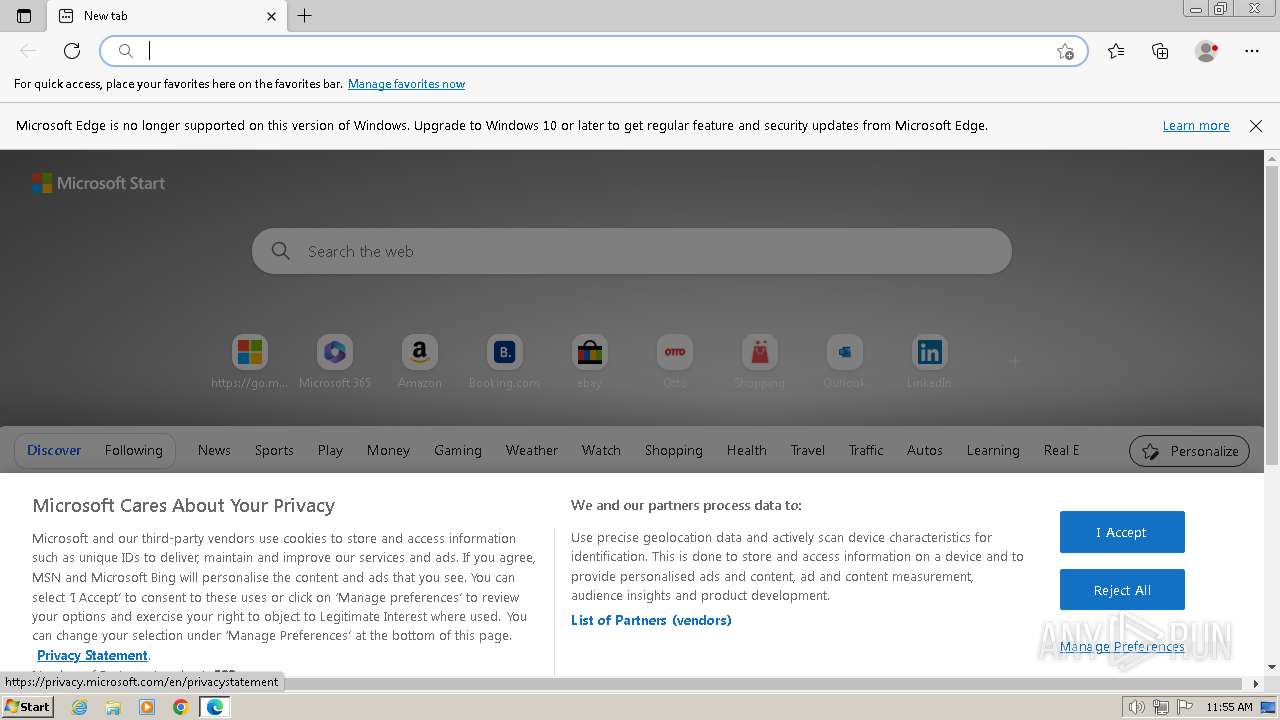Open the go.microsoft quick link tile

click(250, 362)
